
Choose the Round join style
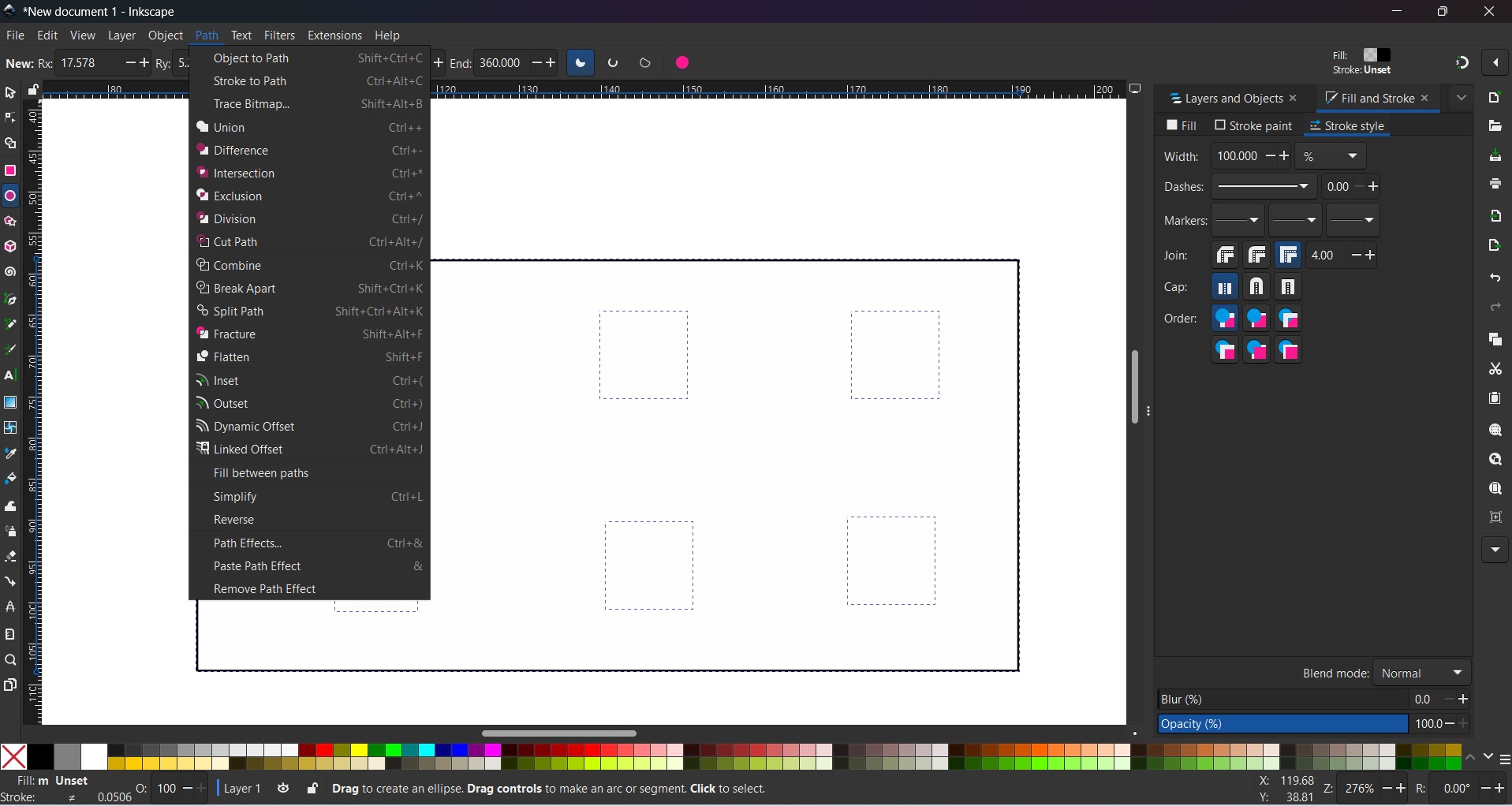tap(1257, 256)
